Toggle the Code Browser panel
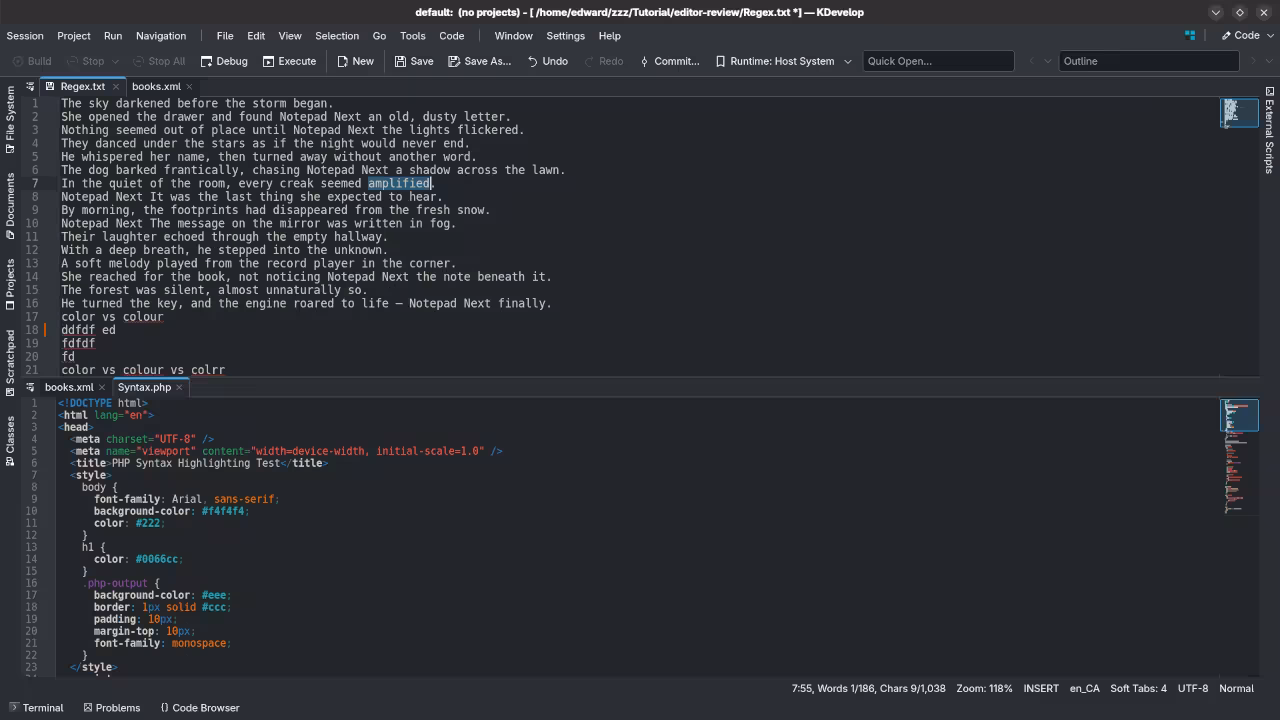The height and width of the screenshot is (720, 1280). [199, 707]
